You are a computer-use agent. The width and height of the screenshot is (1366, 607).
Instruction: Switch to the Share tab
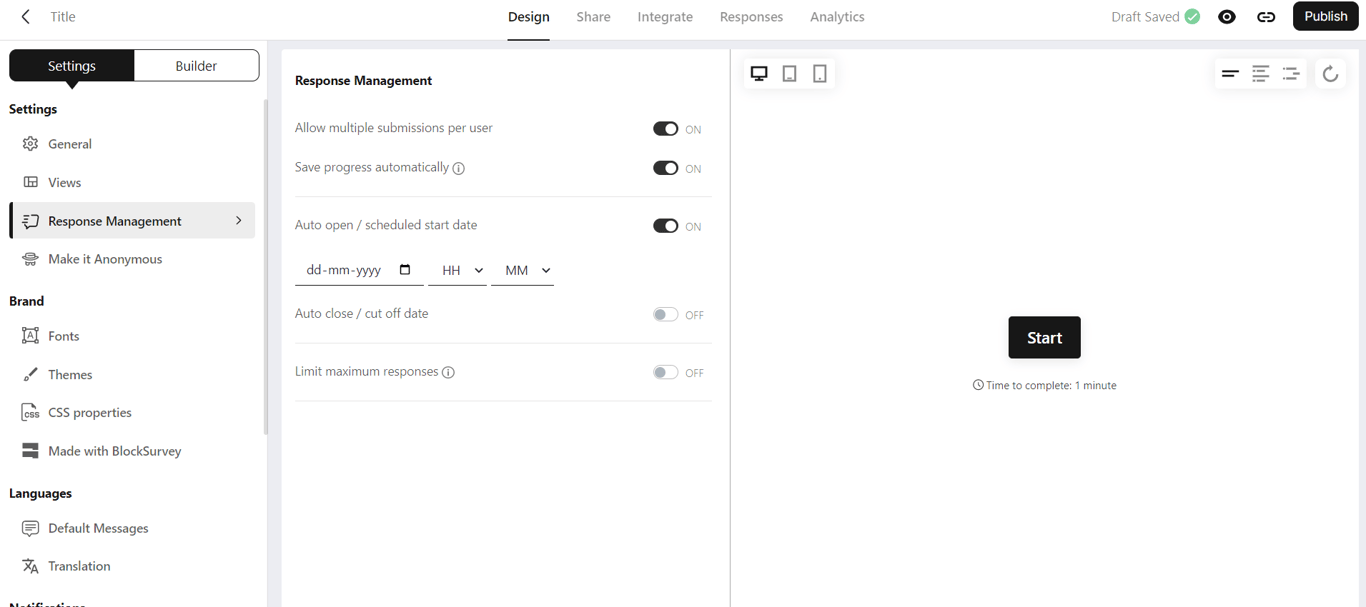[x=593, y=17]
